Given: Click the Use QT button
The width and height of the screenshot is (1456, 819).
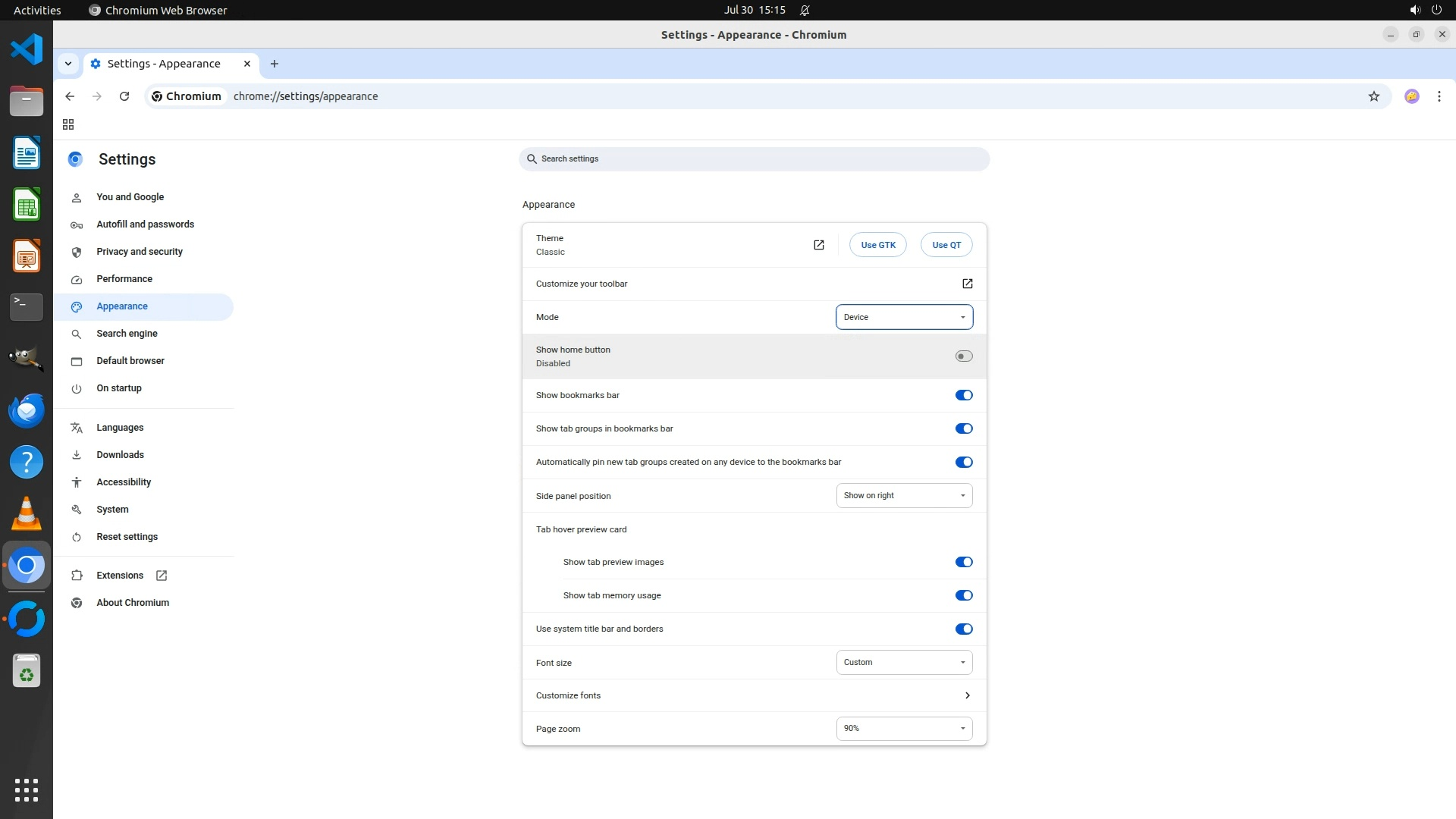Looking at the screenshot, I should [946, 245].
